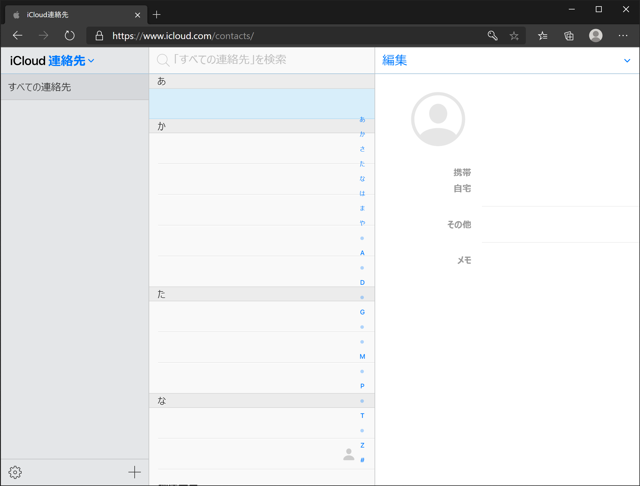Click the あ section header

click(262, 81)
